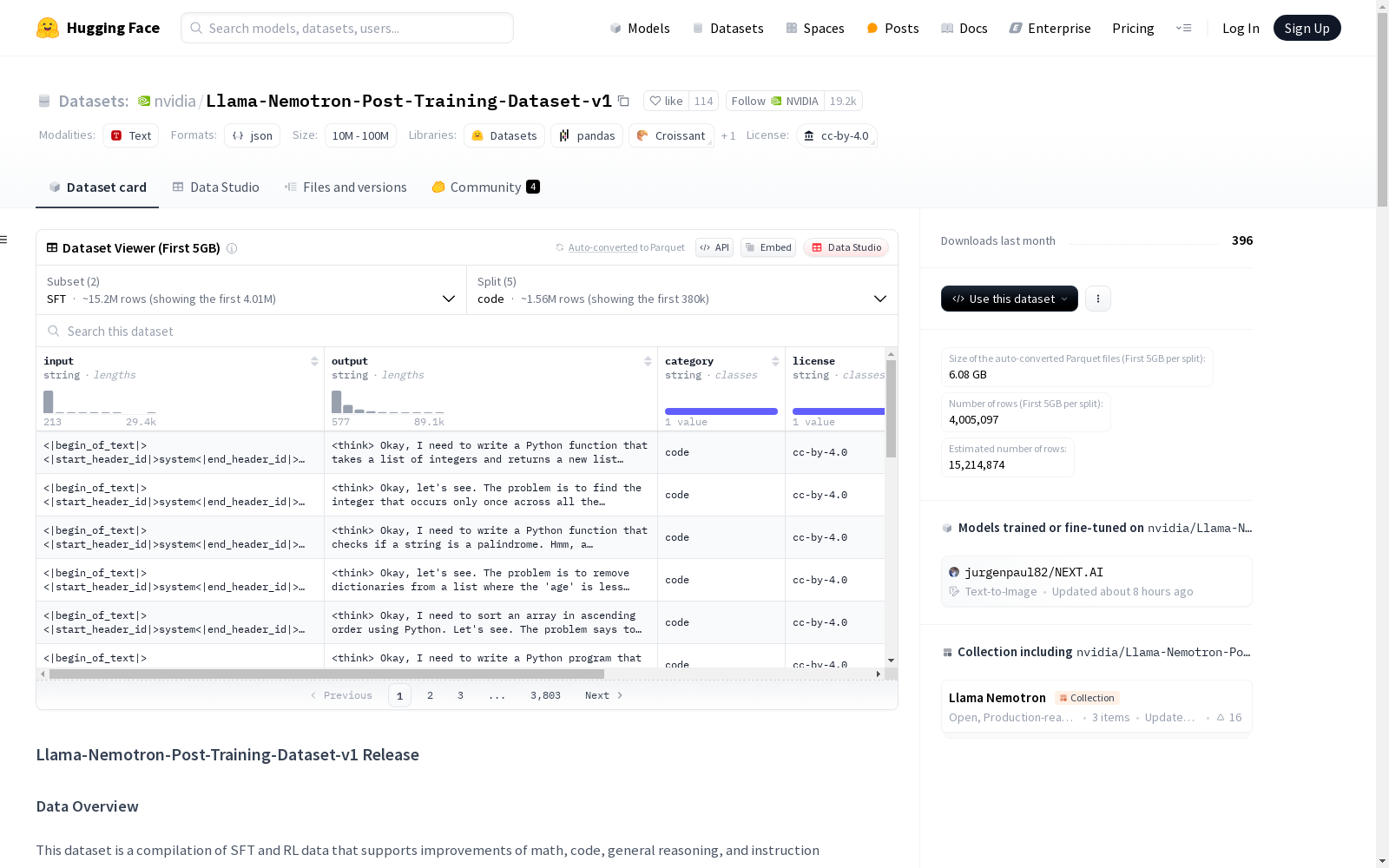Open the three-dot options beside Use this dataset
This screenshot has width=1389, height=868.
point(1098,299)
